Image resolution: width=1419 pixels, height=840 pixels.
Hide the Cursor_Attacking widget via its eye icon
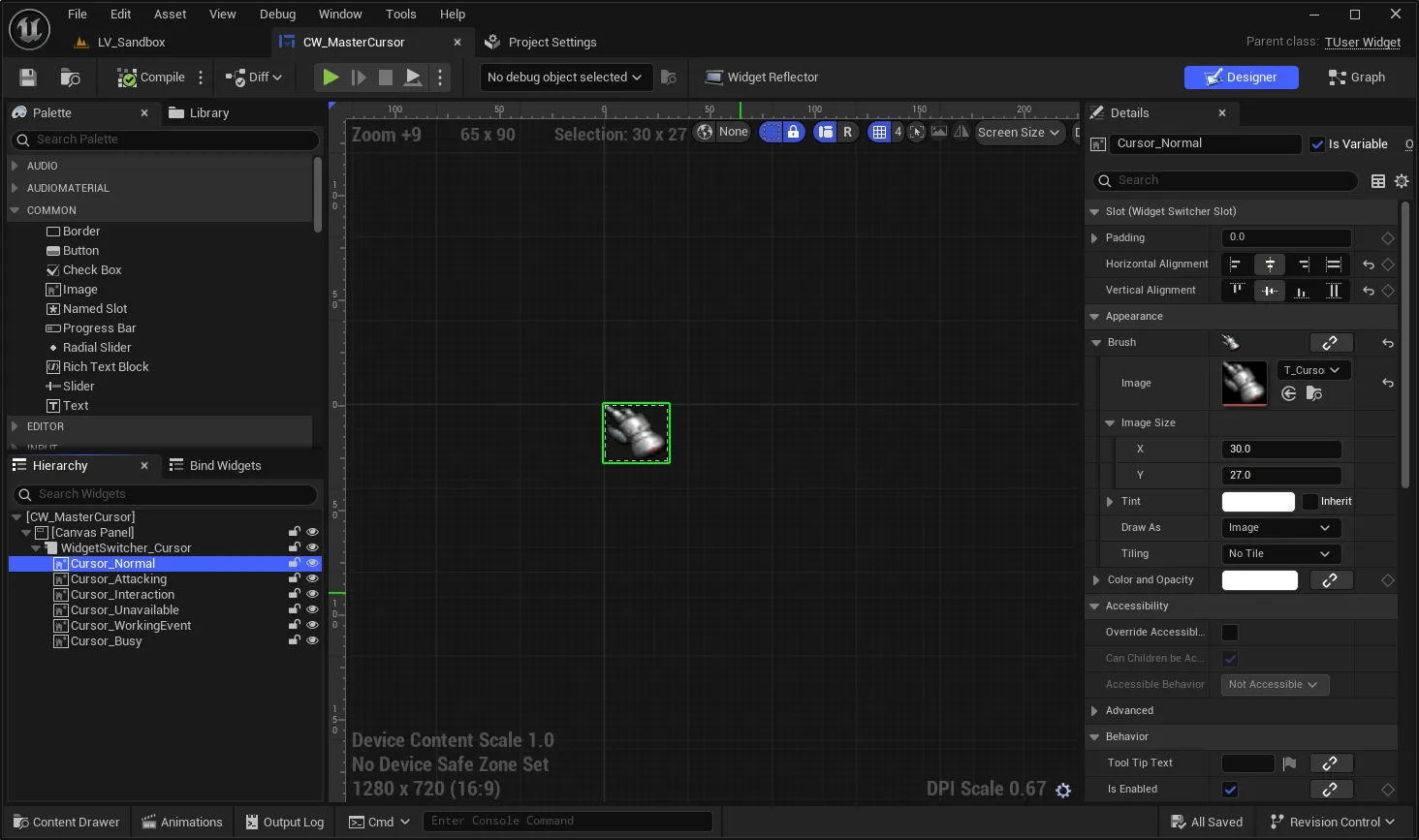point(312,579)
